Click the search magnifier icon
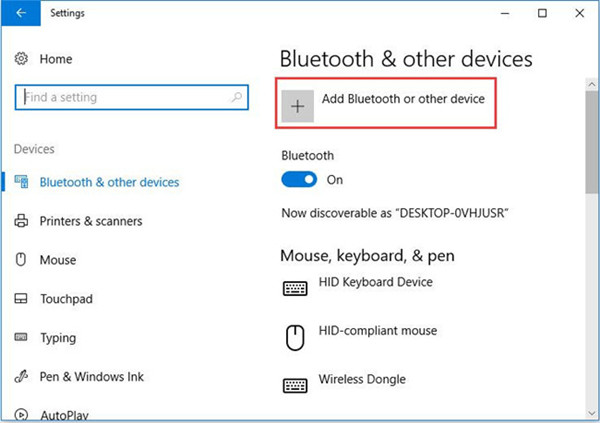600x423 pixels. coord(237,97)
